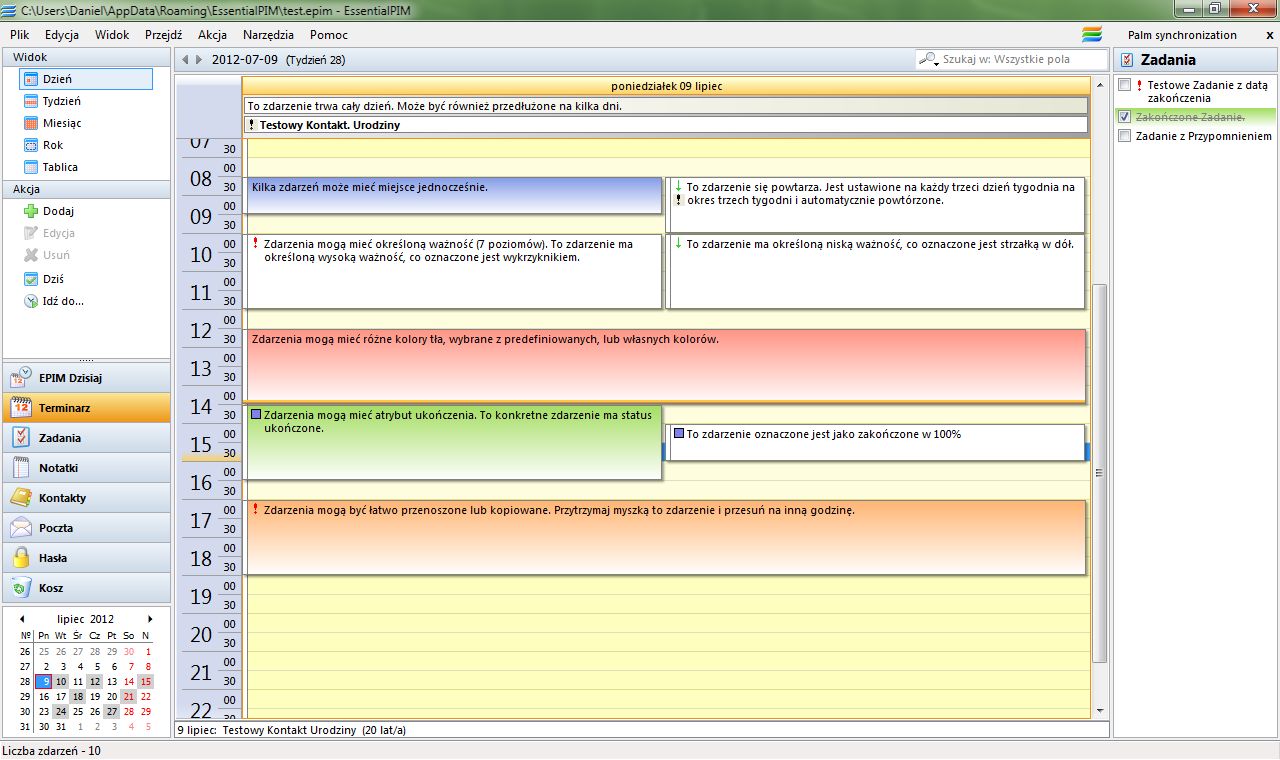Viewport: 1280px width, 760px height.
Task: Select low priority event strzałką w dół
Action: tap(876, 271)
